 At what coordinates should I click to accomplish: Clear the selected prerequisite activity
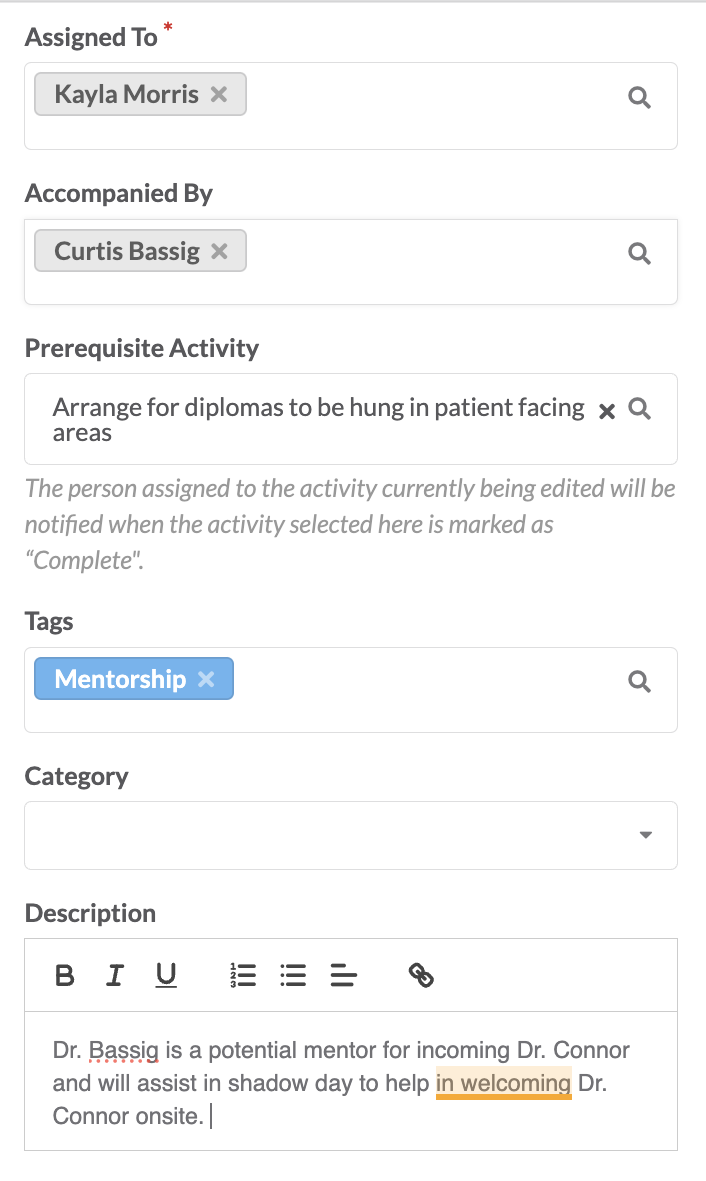tap(607, 411)
